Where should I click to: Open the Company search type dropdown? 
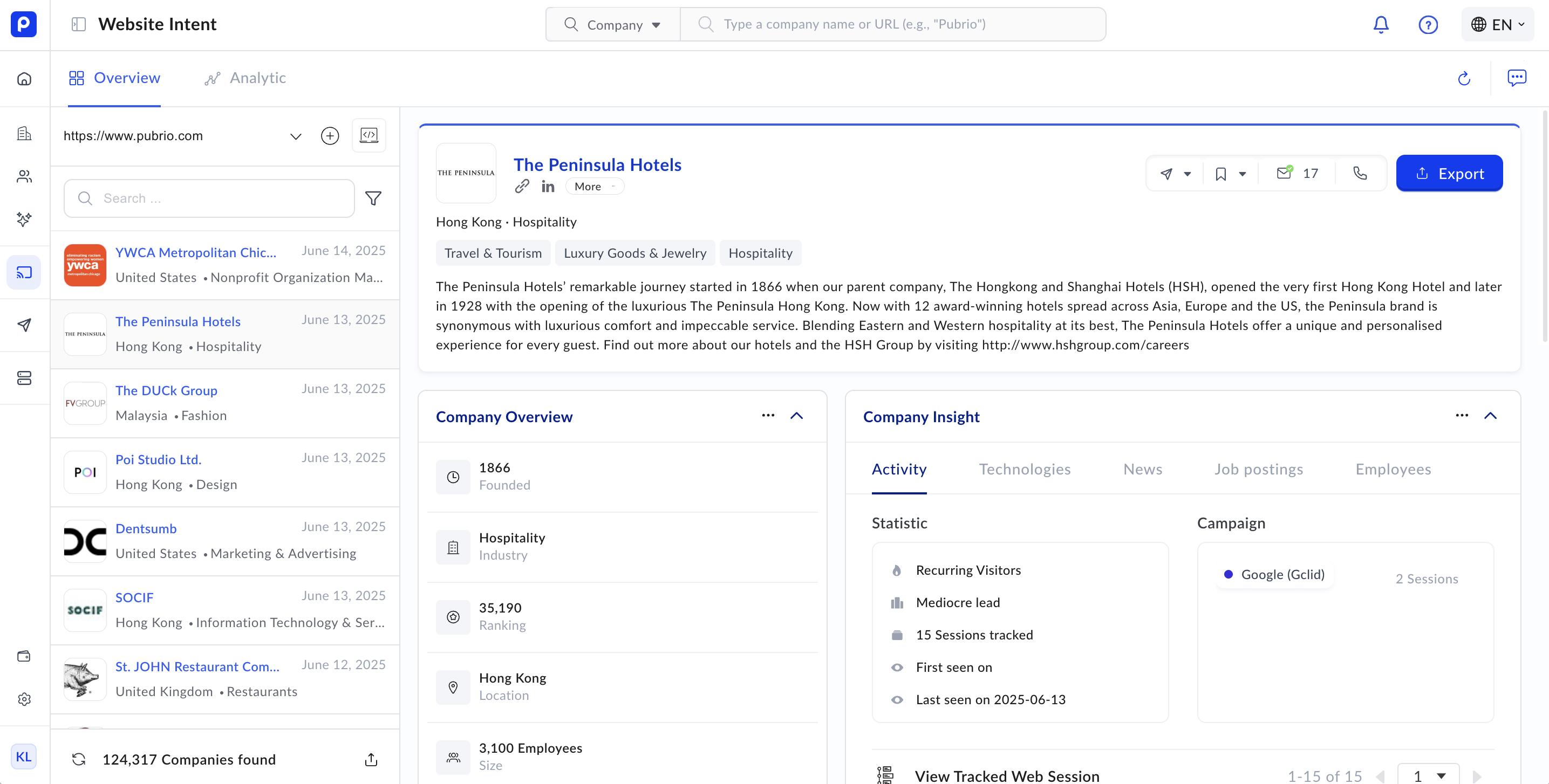(613, 25)
